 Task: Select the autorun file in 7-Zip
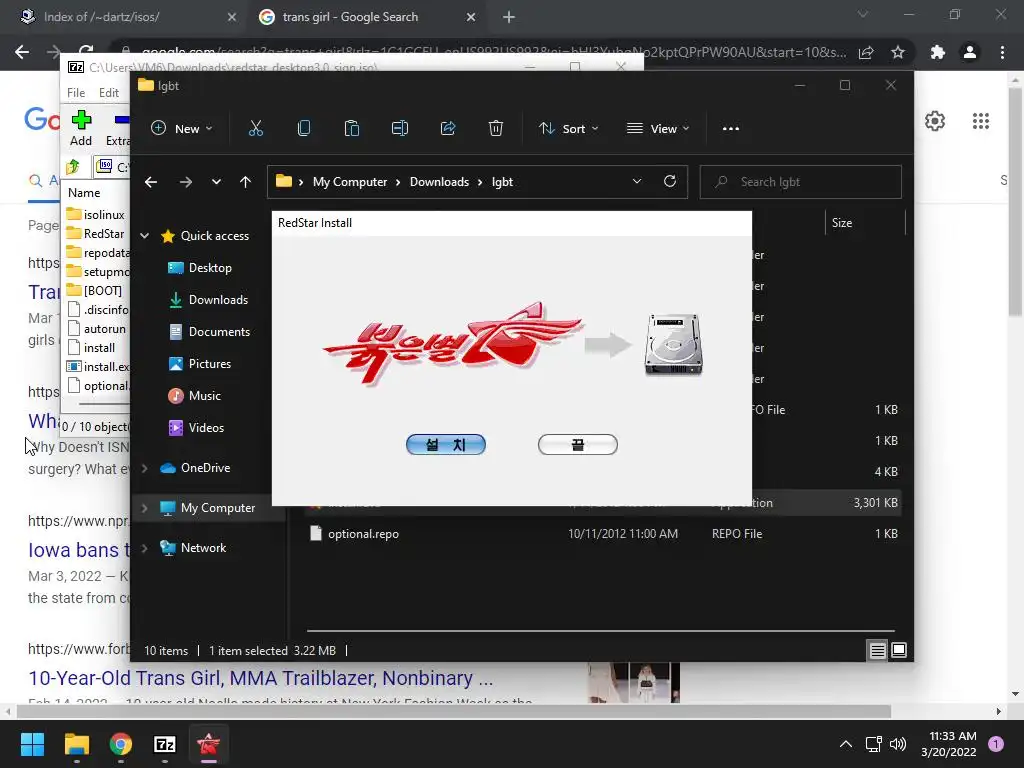pos(97,328)
